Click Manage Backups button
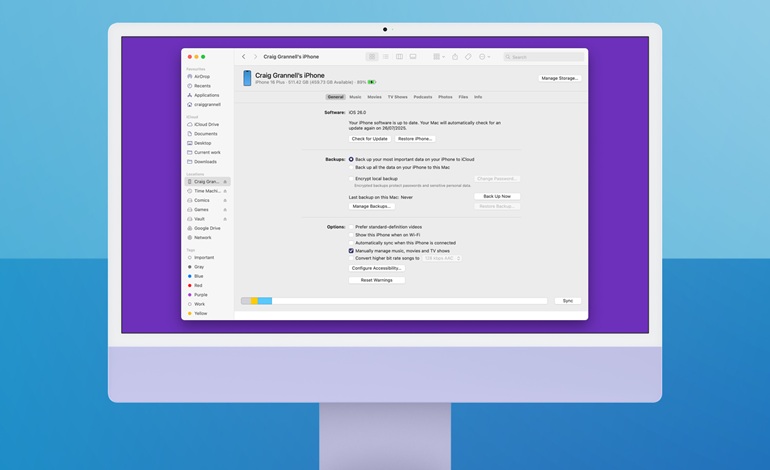This screenshot has width=770, height=470. click(371, 206)
